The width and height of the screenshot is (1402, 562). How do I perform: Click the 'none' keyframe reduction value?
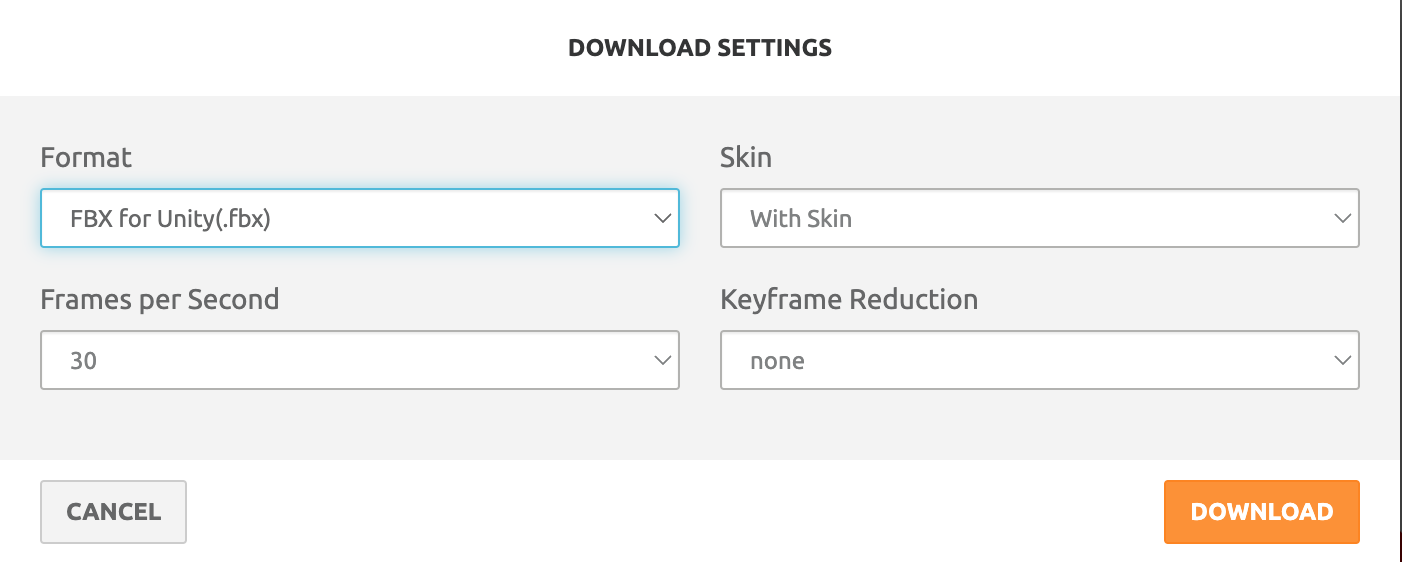777,361
